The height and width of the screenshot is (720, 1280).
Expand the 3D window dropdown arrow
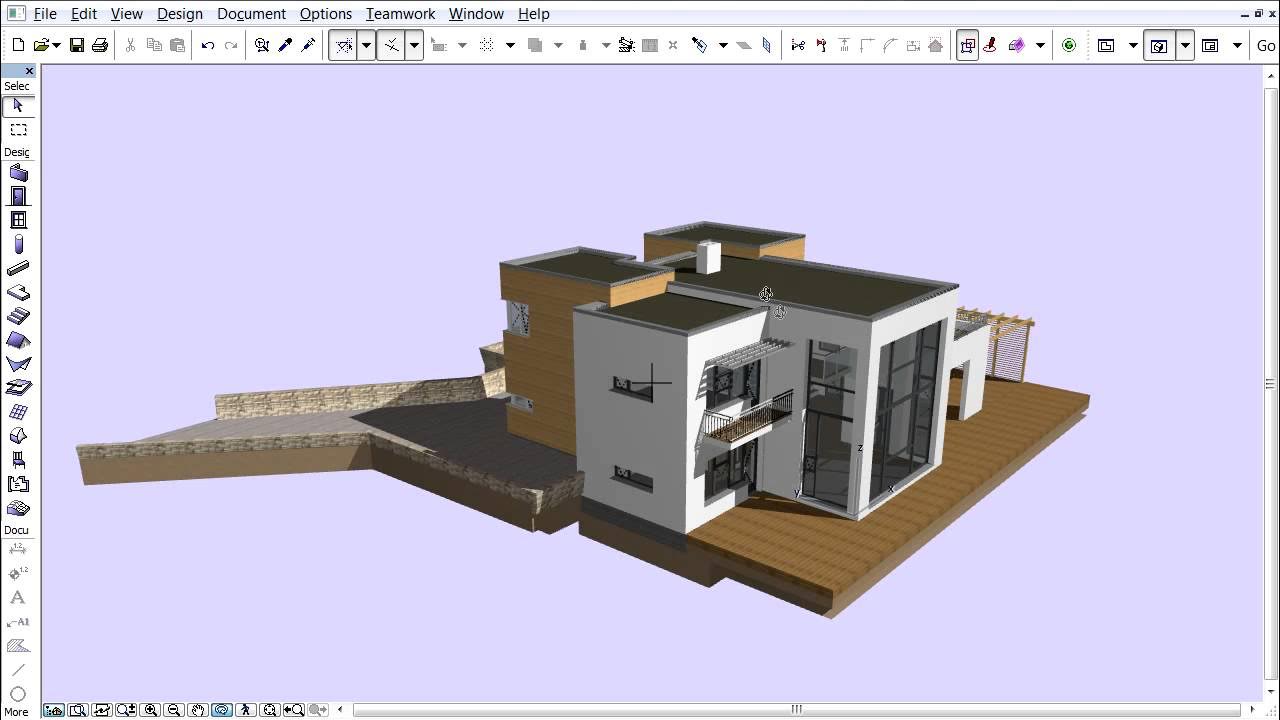click(x=1185, y=45)
